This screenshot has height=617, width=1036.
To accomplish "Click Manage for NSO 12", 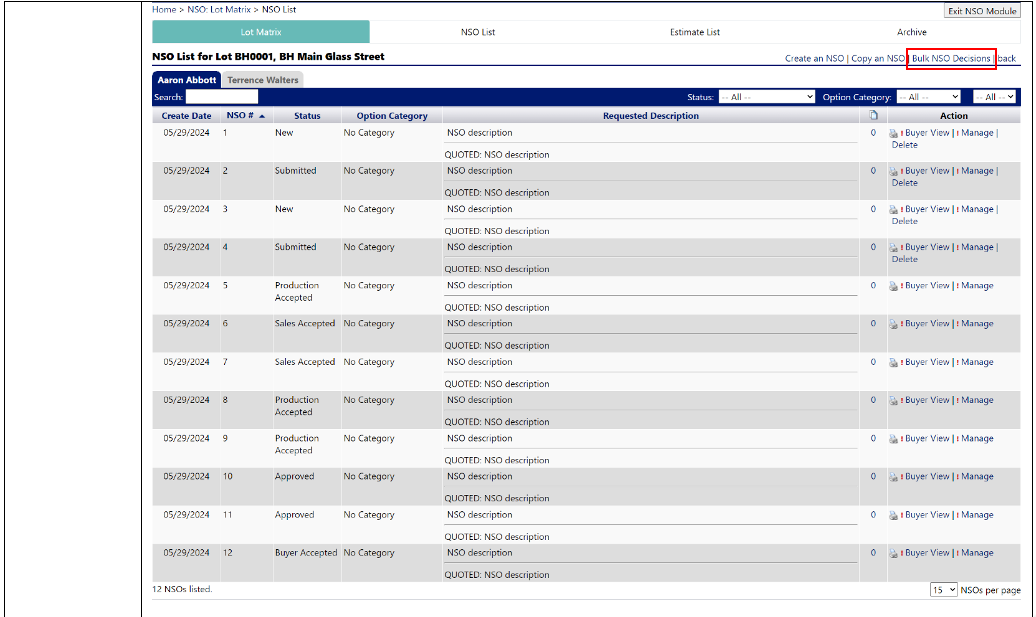I will tap(977, 553).
